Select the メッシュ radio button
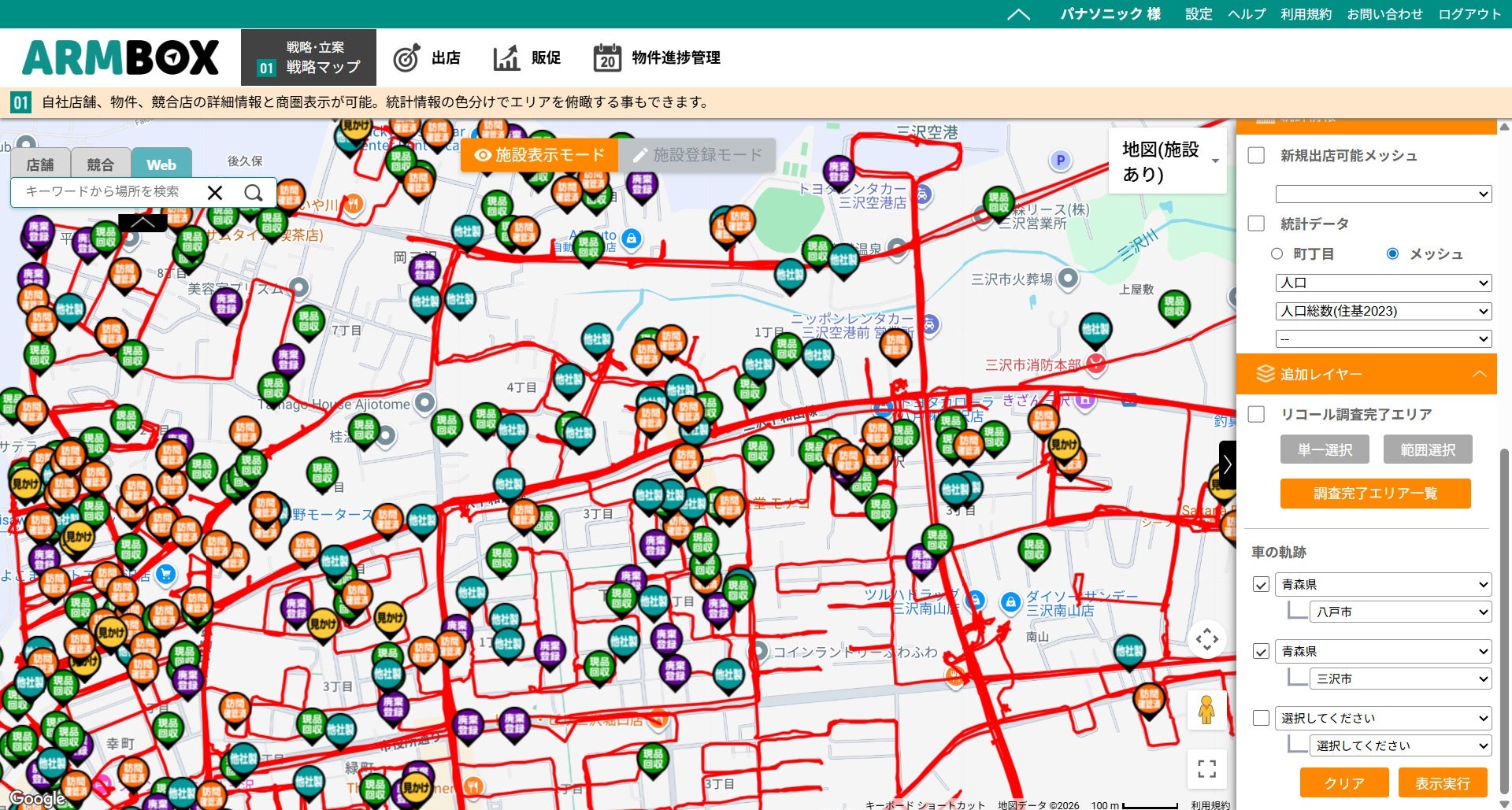The width and height of the screenshot is (1512, 810). (1392, 253)
